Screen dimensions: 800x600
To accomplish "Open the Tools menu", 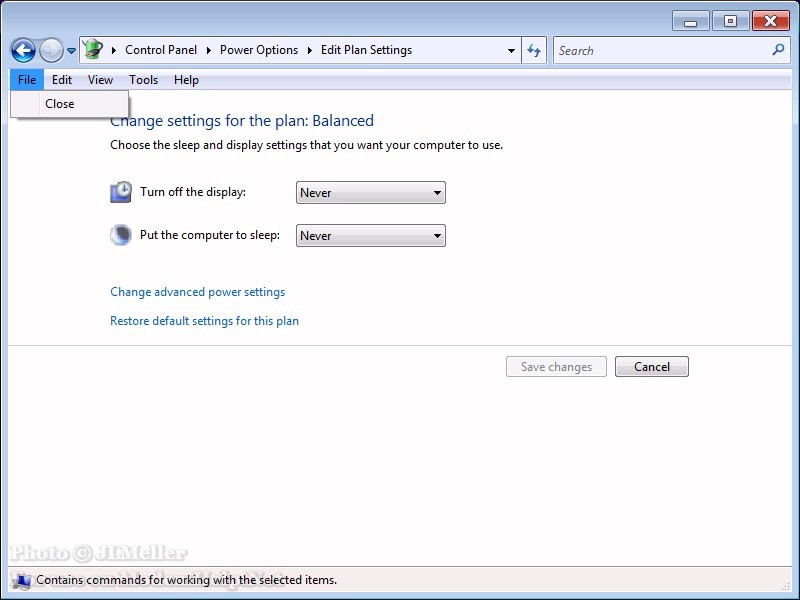I will (143, 80).
